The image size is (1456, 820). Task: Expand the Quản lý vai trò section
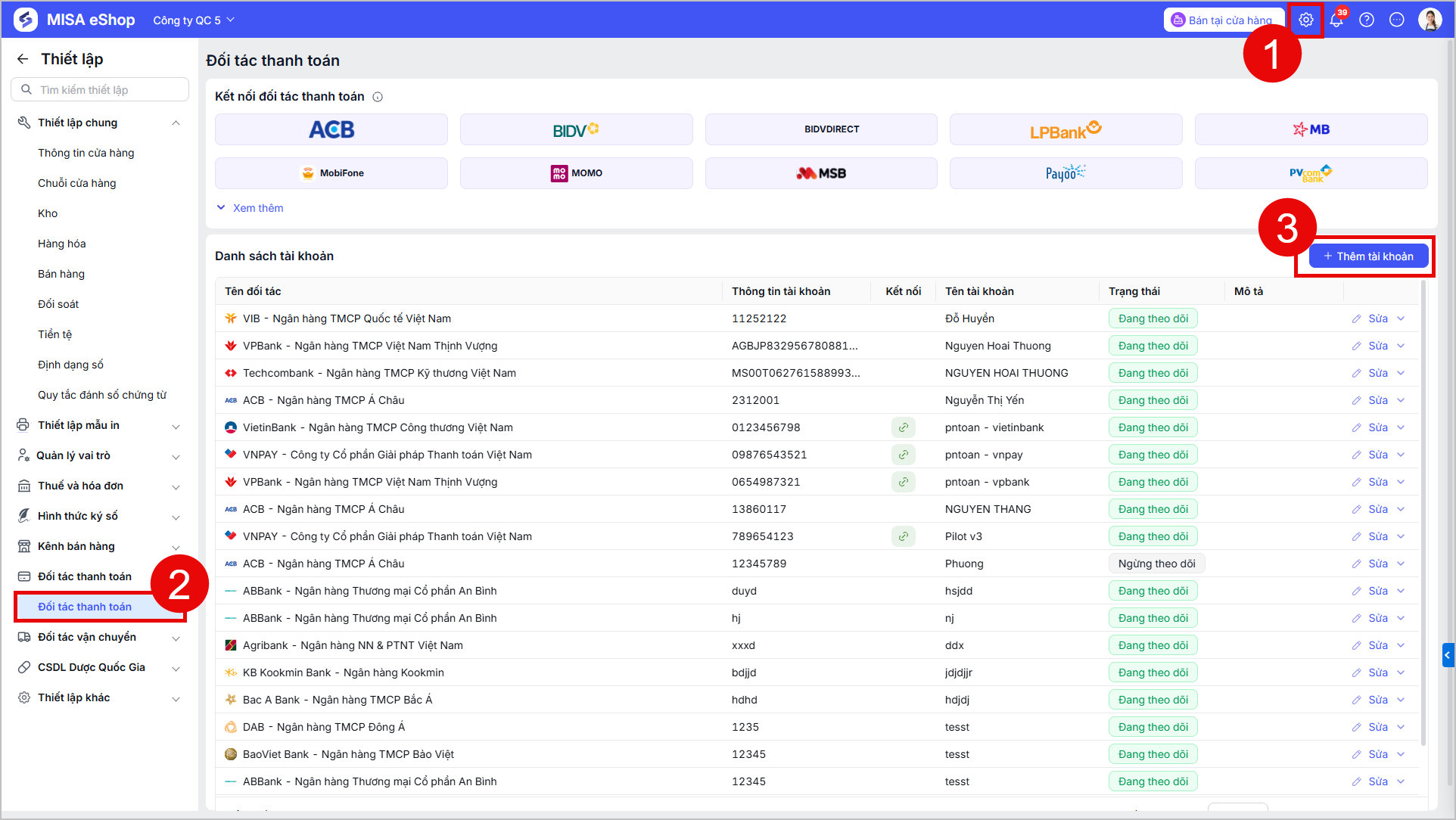(176, 456)
